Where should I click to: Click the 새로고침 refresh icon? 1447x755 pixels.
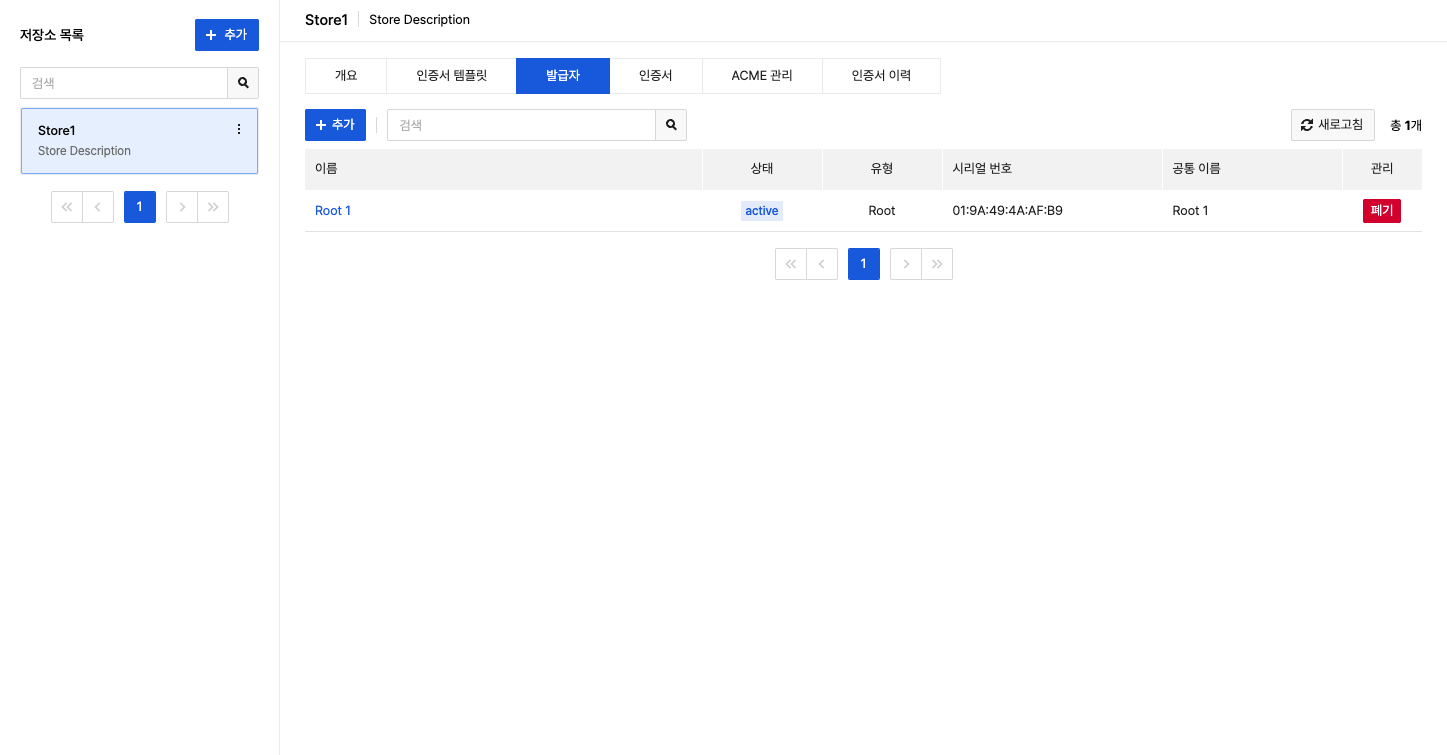tap(1307, 124)
